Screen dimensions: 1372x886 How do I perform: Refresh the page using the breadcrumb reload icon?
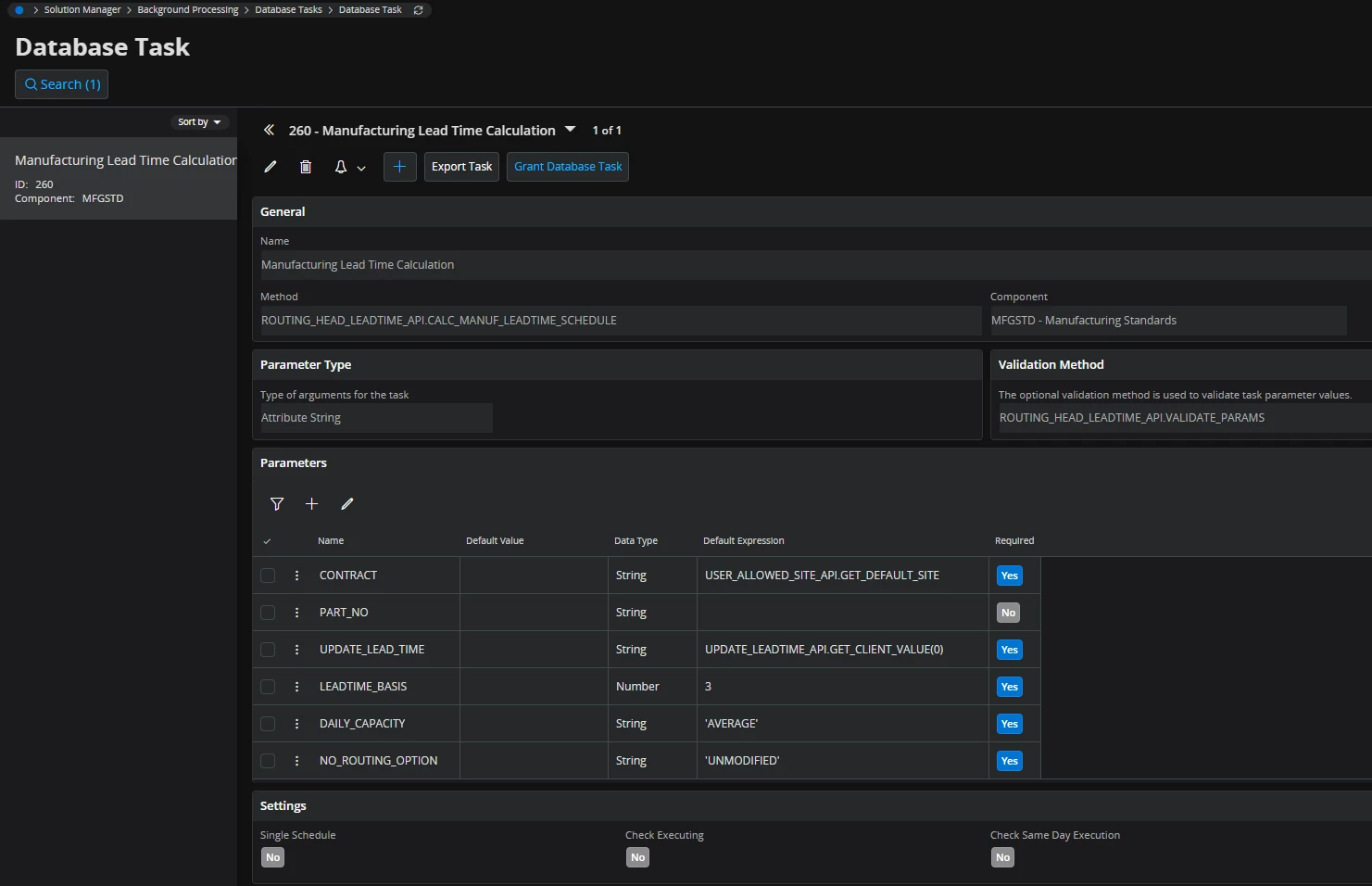click(x=418, y=10)
